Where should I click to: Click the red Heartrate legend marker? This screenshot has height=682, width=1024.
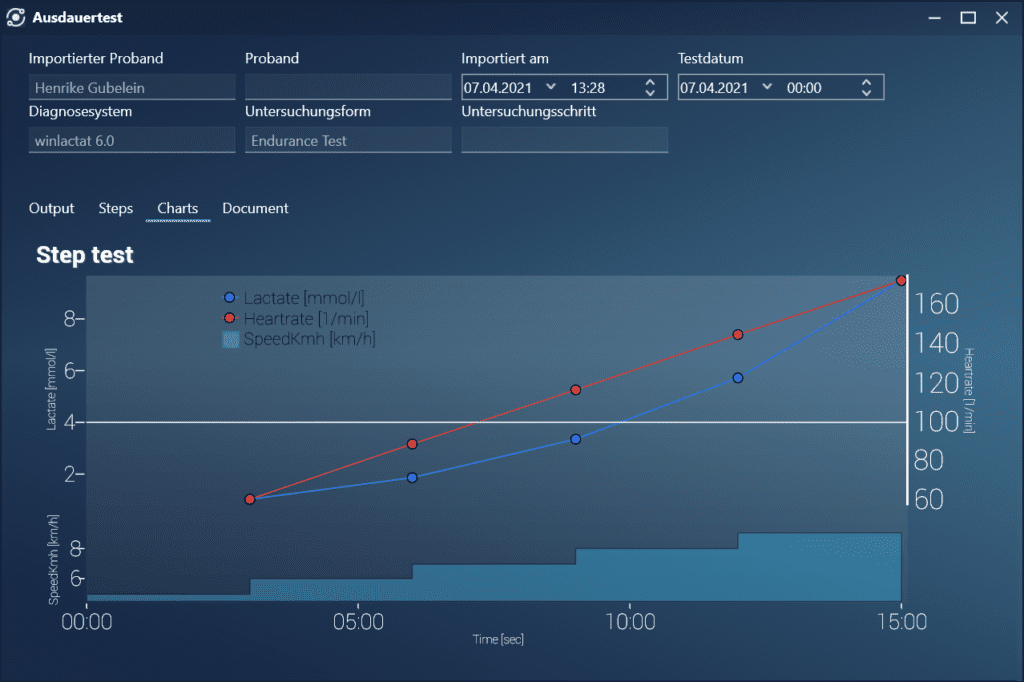click(229, 318)
